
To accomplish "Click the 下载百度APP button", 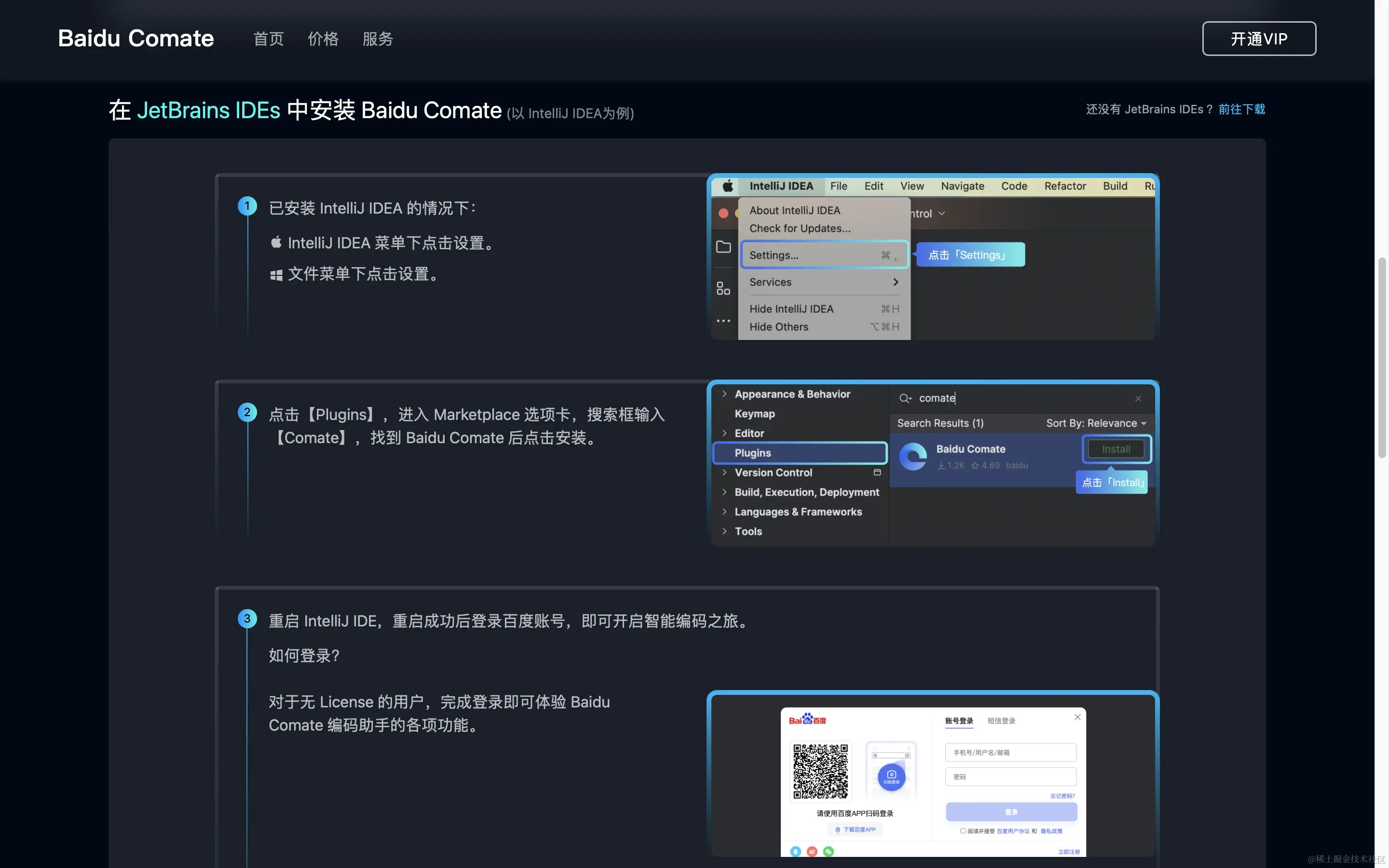I will click(855, 829).
